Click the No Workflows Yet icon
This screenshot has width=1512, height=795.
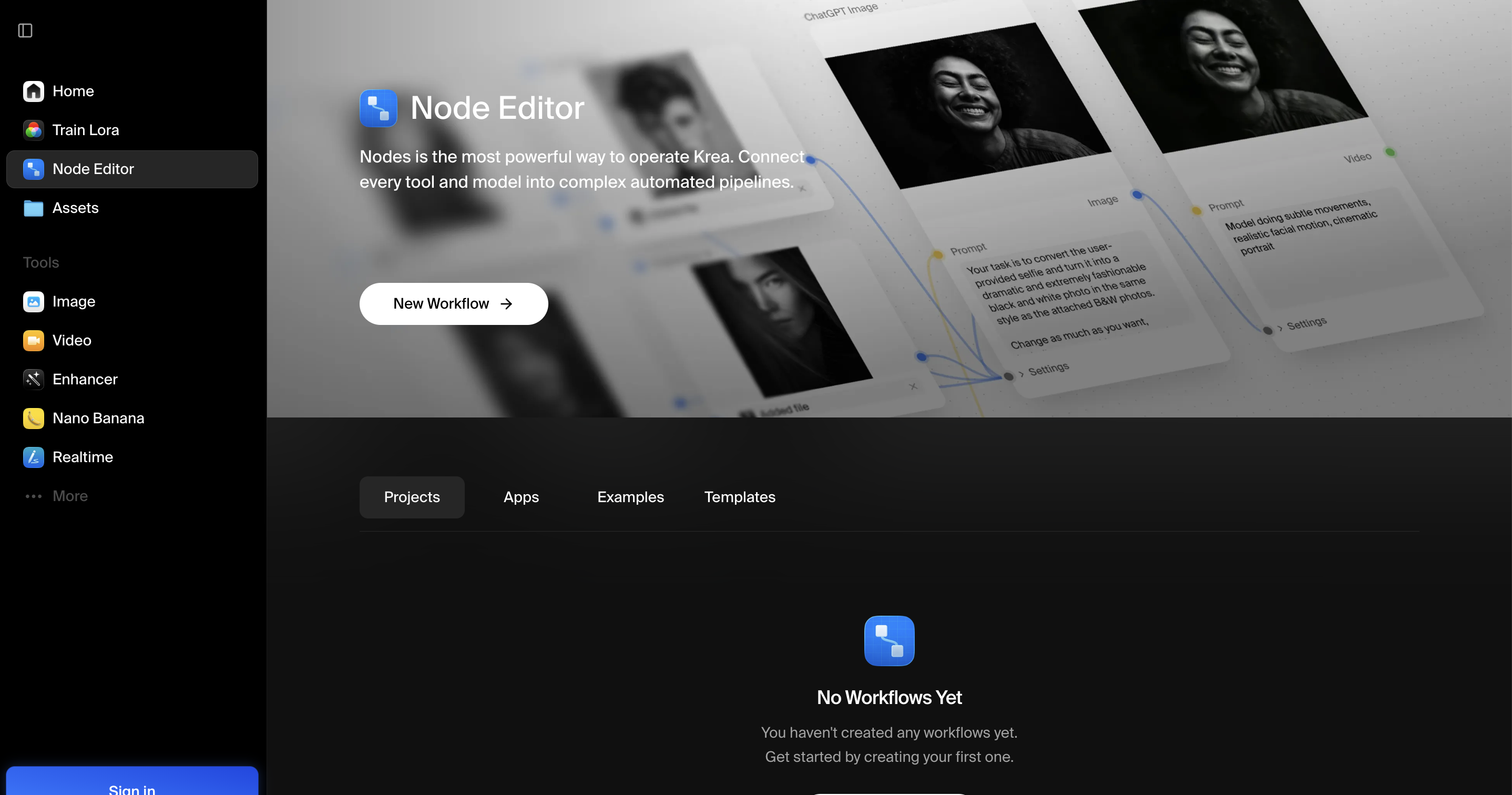click(x=888, y=640)
